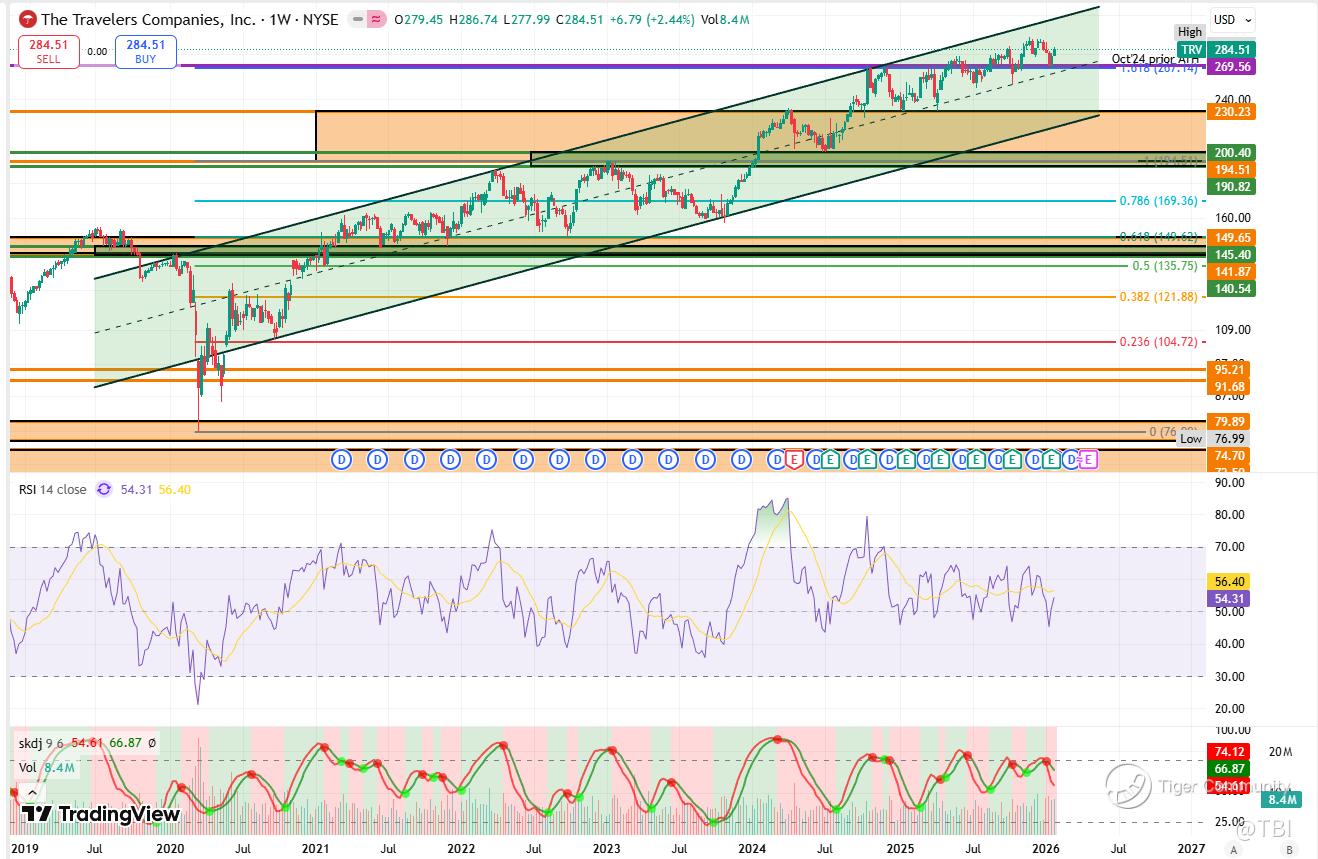Click the 2025 label on time axis
Viewport: 1318px width, 859px height.
click(900, 848)
